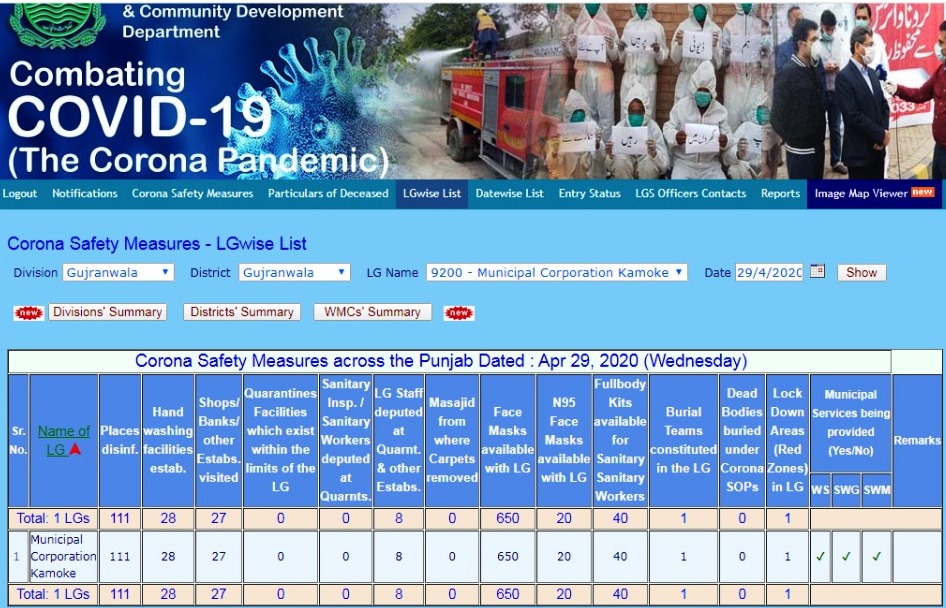Image resolution: width=946 pixels, height=608 pixels.
Task: Click the SWM sub-column header
Action: click(x=877, y=490)
